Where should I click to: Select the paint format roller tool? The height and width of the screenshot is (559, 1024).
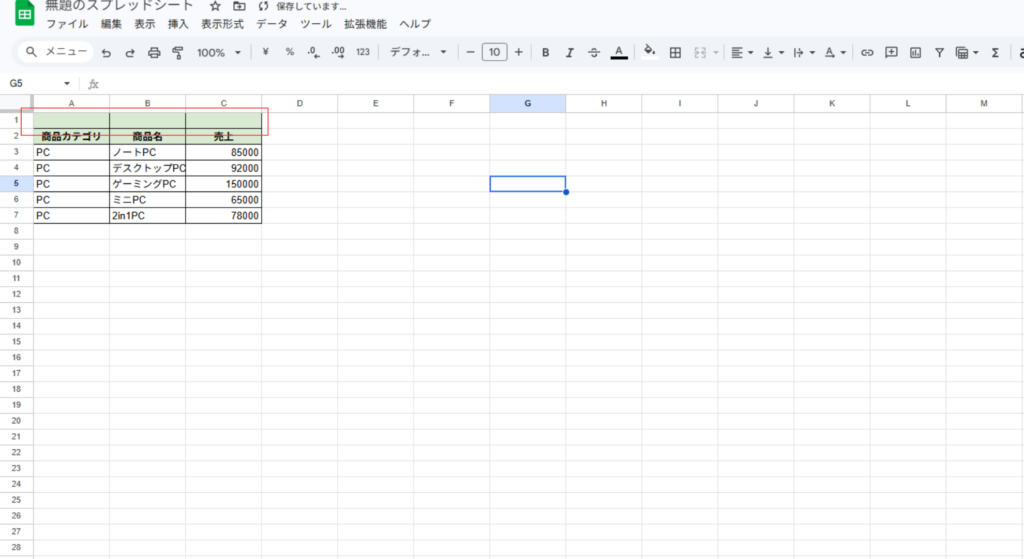coord(178,52)
